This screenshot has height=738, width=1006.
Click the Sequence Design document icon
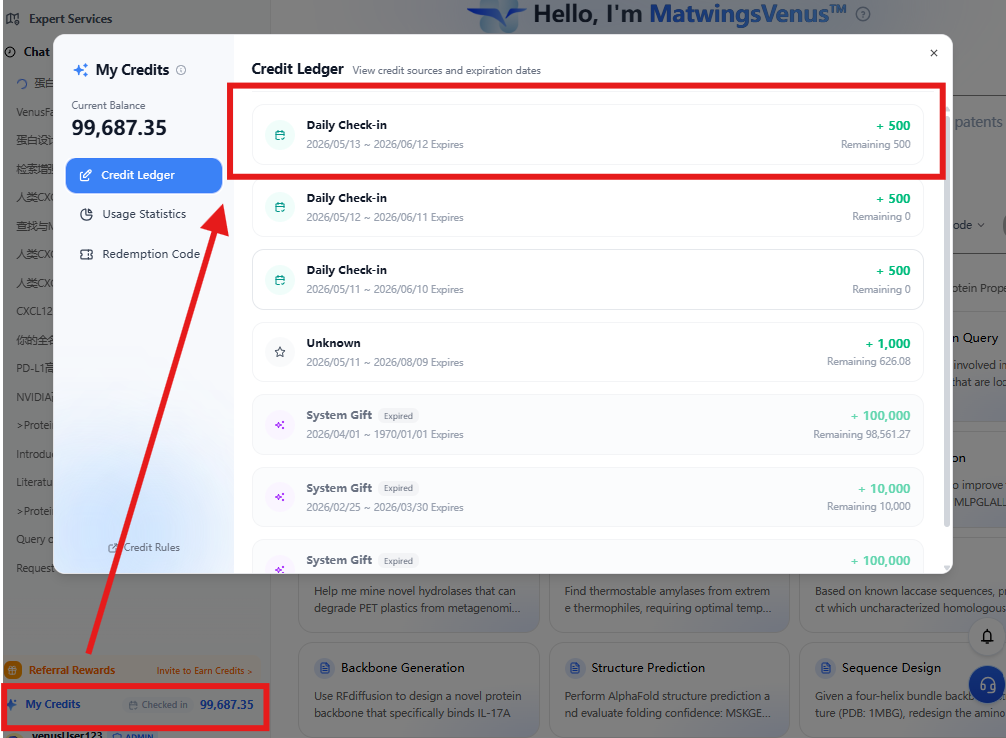click(x=825, y=668)
